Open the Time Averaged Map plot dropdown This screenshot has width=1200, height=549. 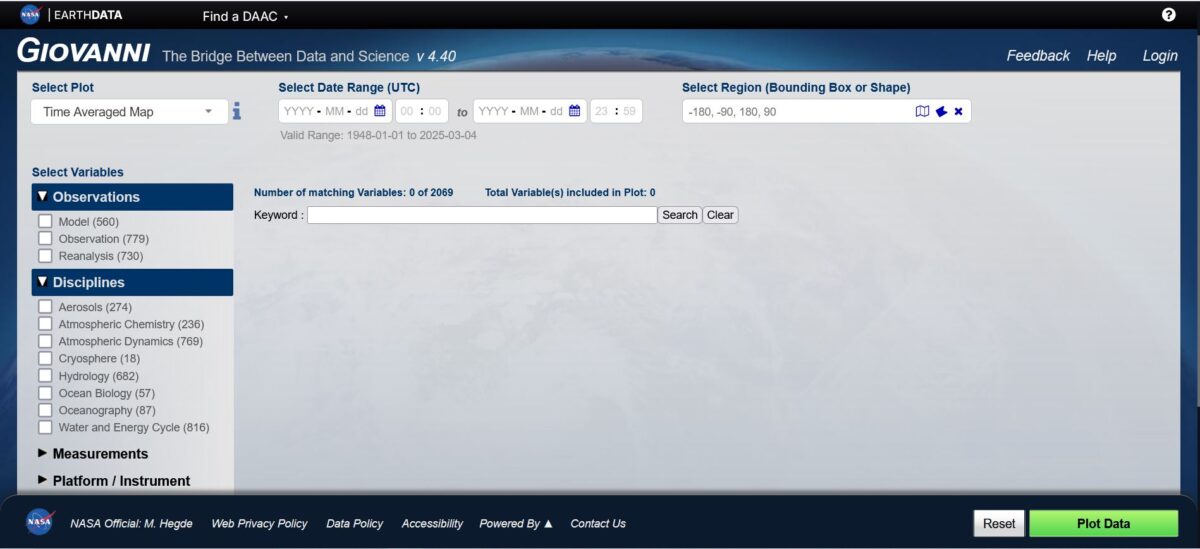click(129, 112)
